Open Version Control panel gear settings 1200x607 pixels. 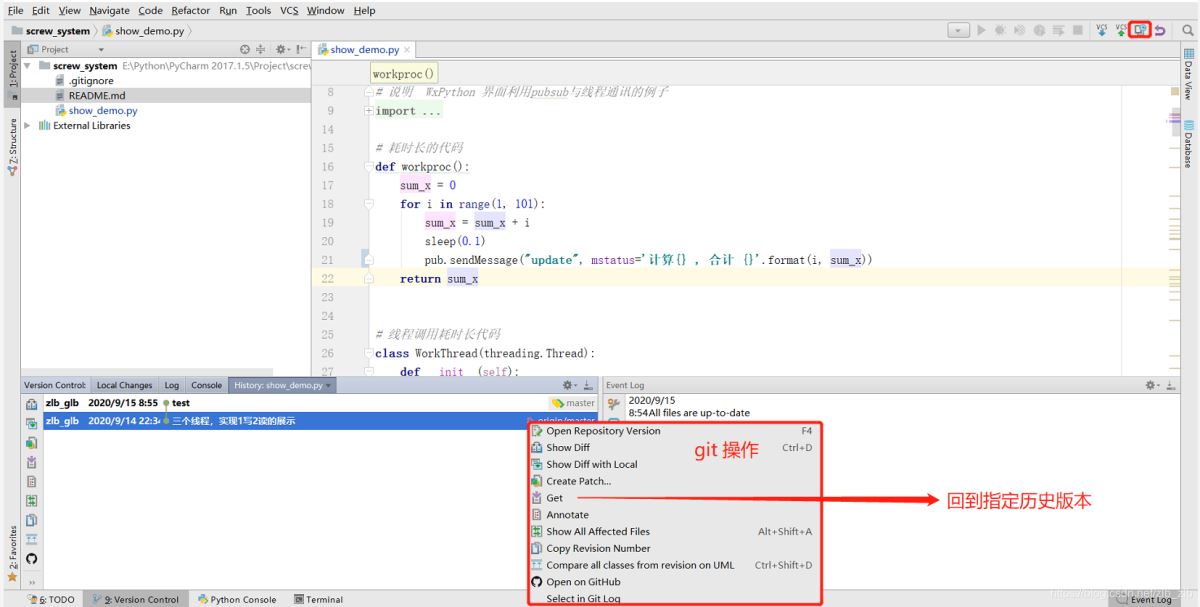point(569,384)
